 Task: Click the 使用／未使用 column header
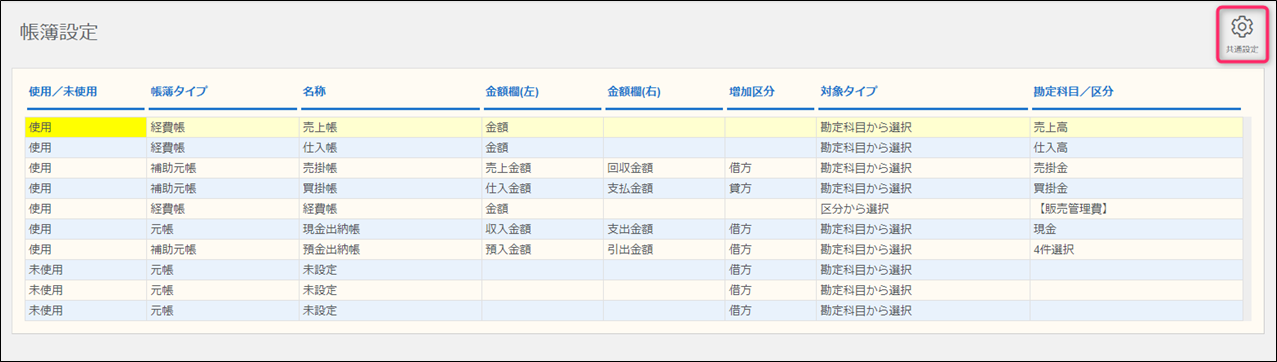pyautogui.click(x=63, y=91)
